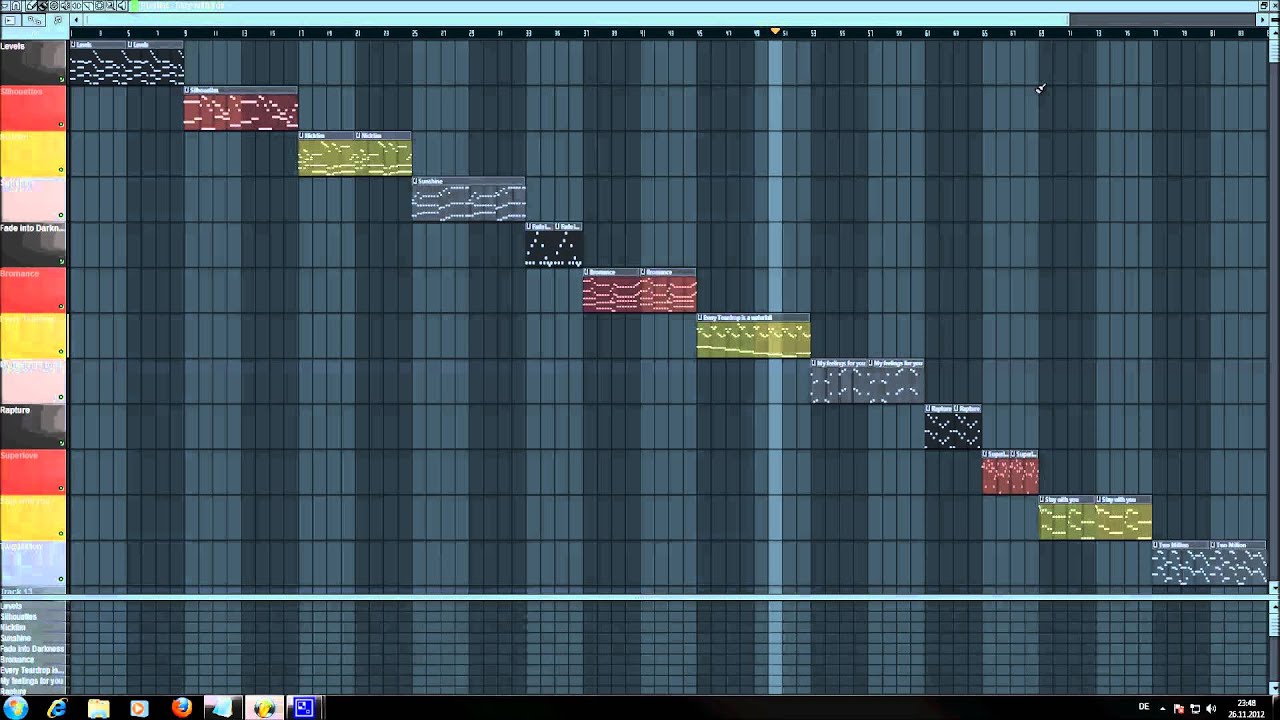1280x720 pixels.
Task: Select Fade into Darkness in the bottom pattern list
Action: click(32, 649)
